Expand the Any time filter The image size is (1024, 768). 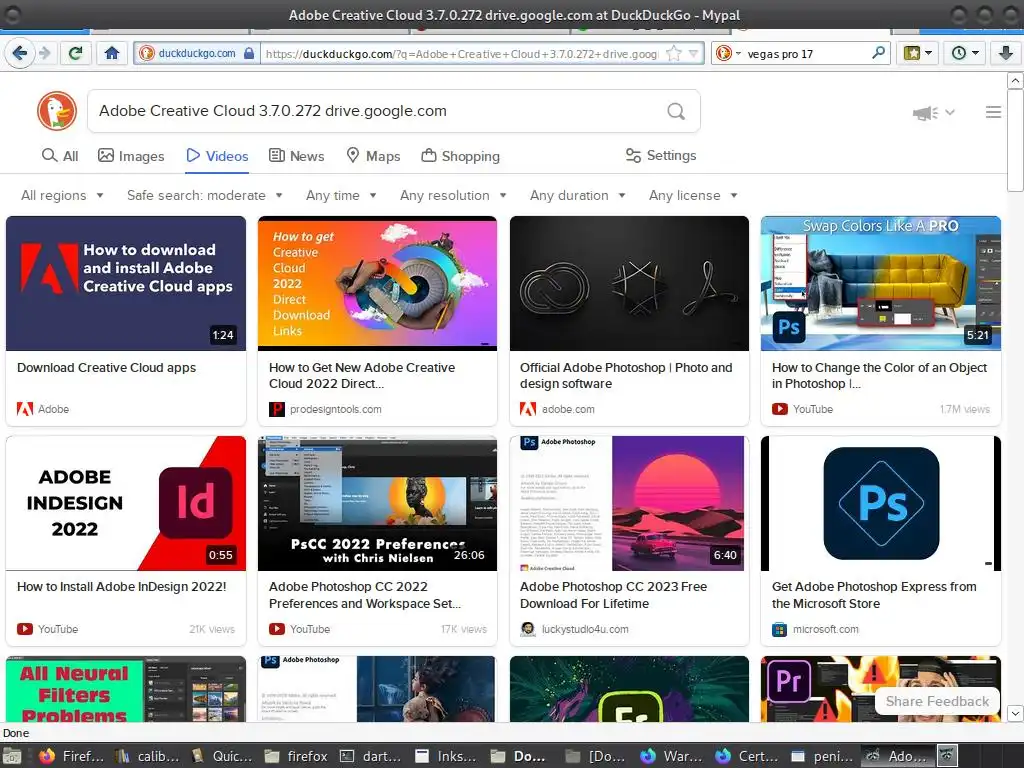coord(341,195)
